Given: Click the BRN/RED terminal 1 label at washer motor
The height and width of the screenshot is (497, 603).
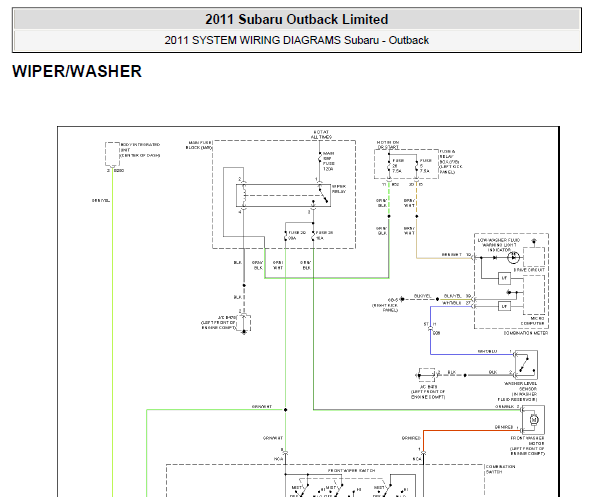Looking at the screenshot, I should 506,427.
